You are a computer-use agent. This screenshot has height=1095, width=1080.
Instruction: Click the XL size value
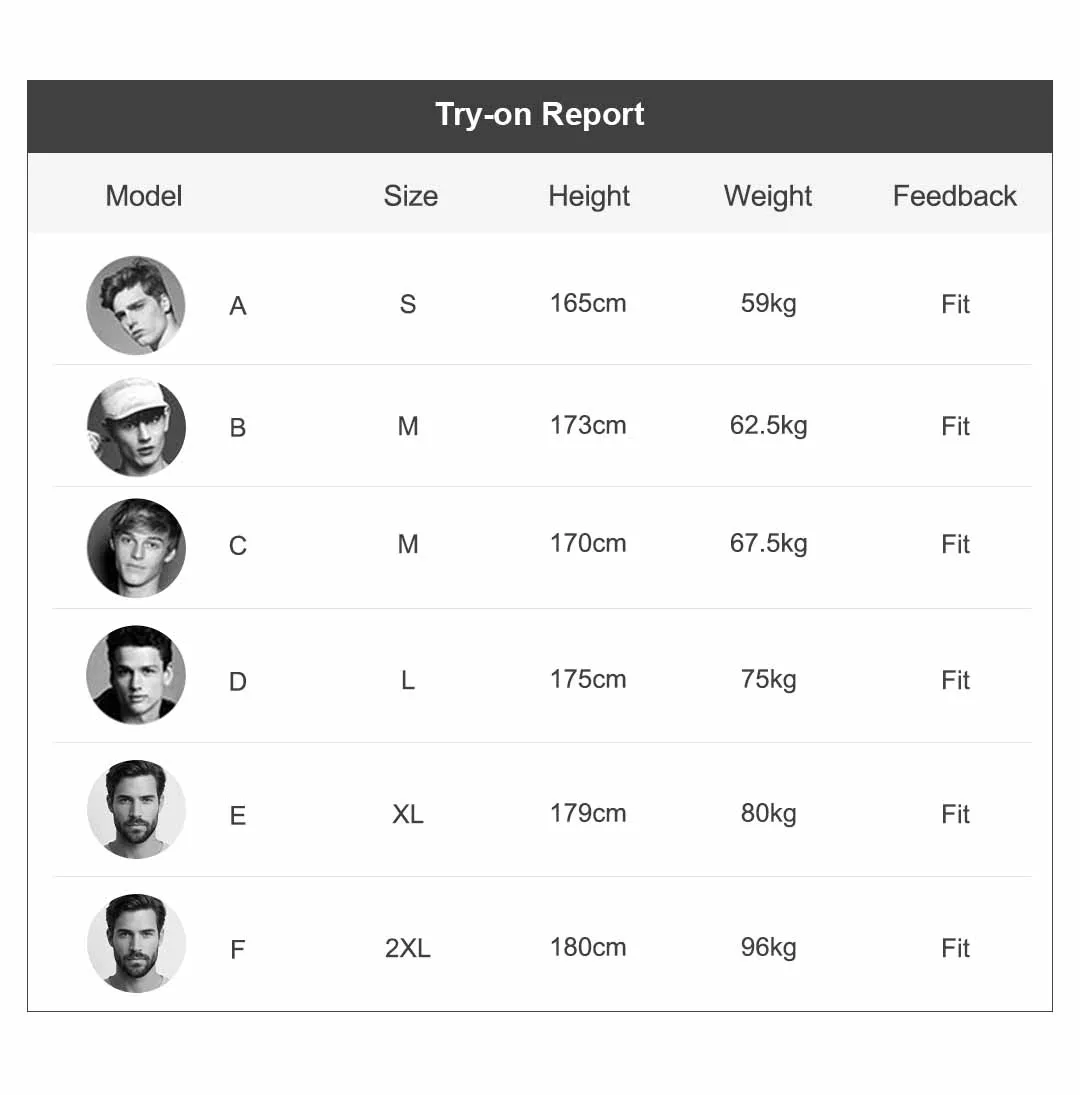click(x=408, y=814)
